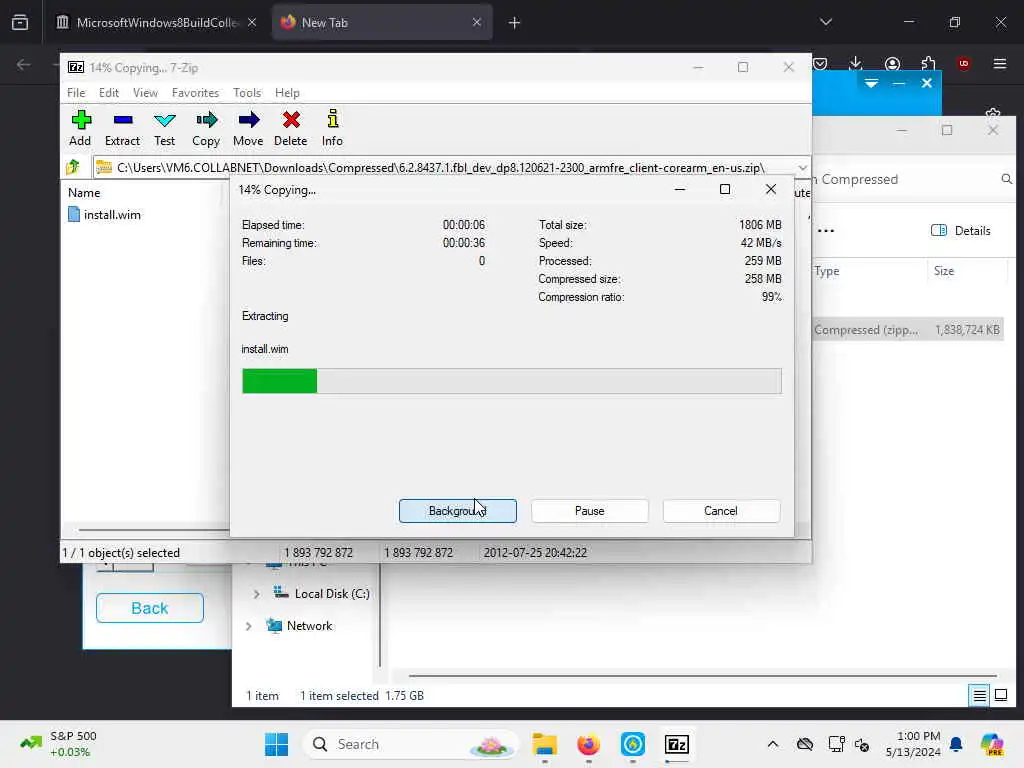This screenshot has width=1024, height=768.
Task: Expand the Network tree node
Action: tap(248, 626)
